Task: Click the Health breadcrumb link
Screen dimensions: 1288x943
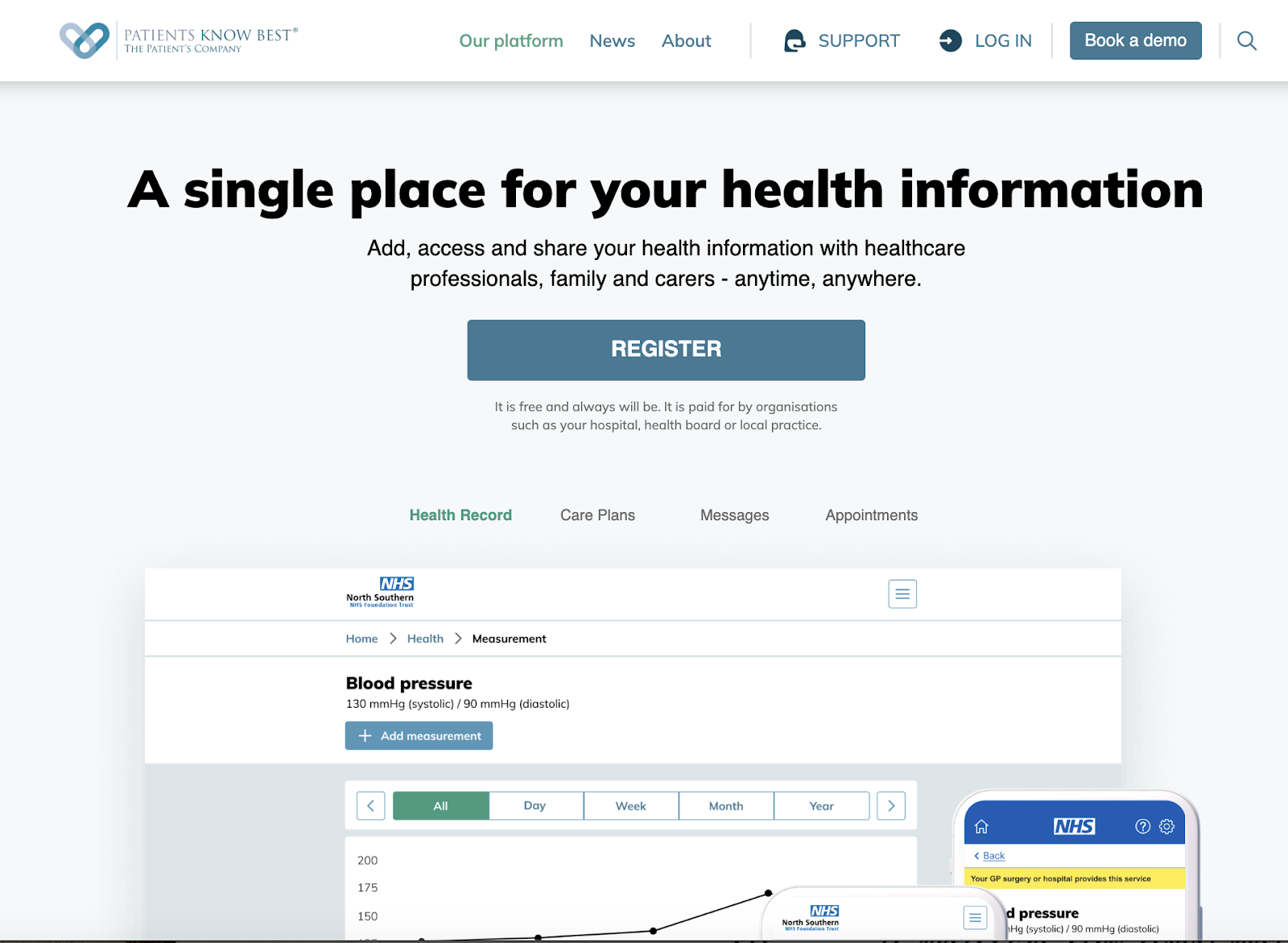Action: tap(425, 638)
